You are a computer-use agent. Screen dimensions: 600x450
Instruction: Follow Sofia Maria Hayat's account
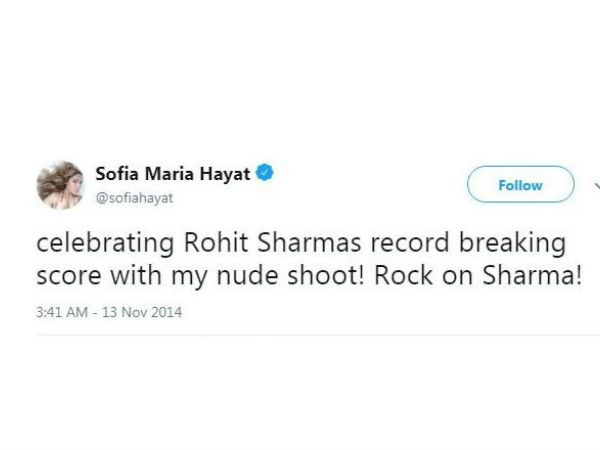pos(520,185)
